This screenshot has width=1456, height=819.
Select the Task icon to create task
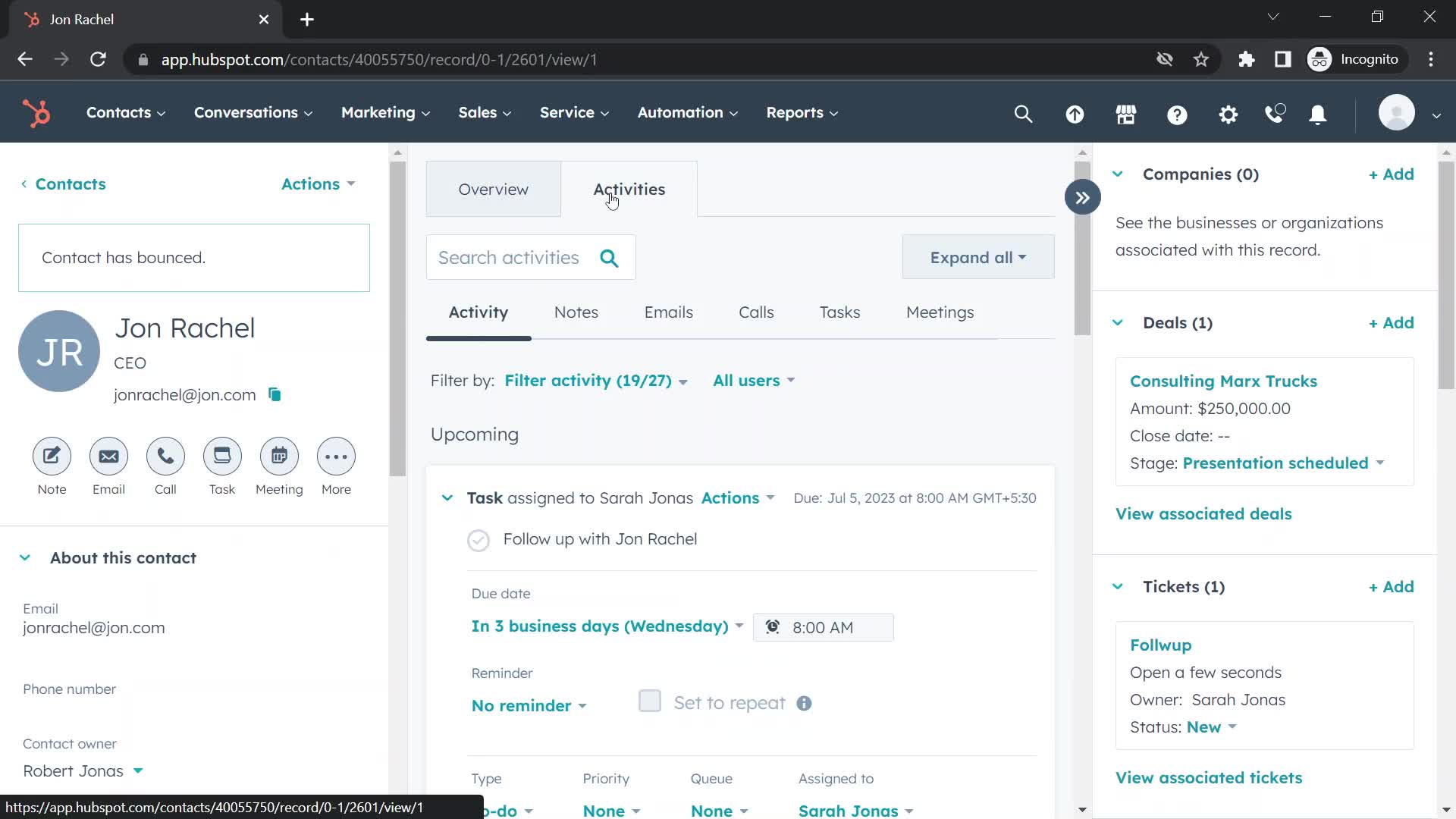coord(222,456)
